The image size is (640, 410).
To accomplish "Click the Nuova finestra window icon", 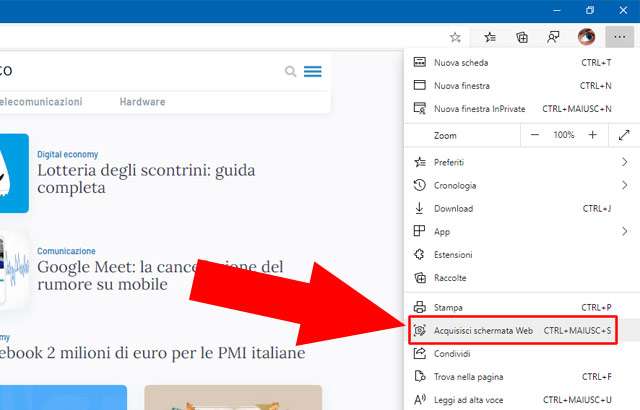I will 420,85.
